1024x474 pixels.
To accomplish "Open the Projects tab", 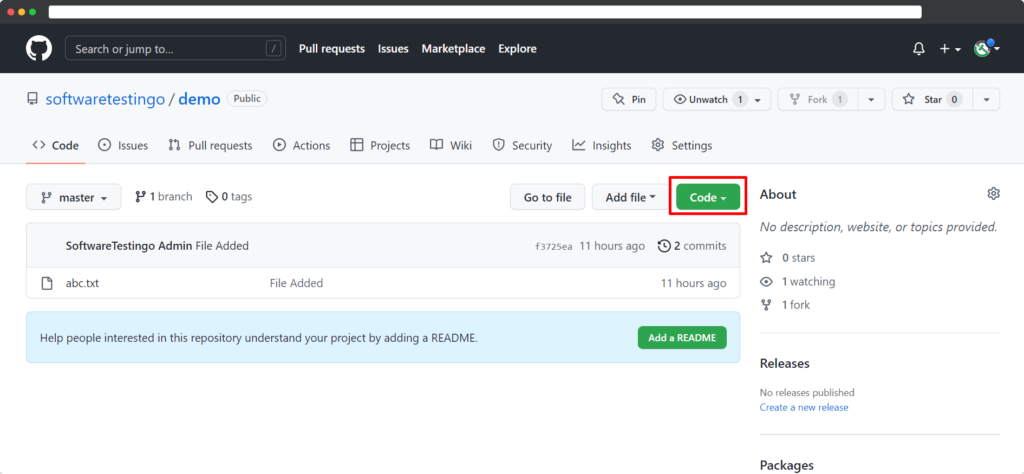I will coord(380,145).
